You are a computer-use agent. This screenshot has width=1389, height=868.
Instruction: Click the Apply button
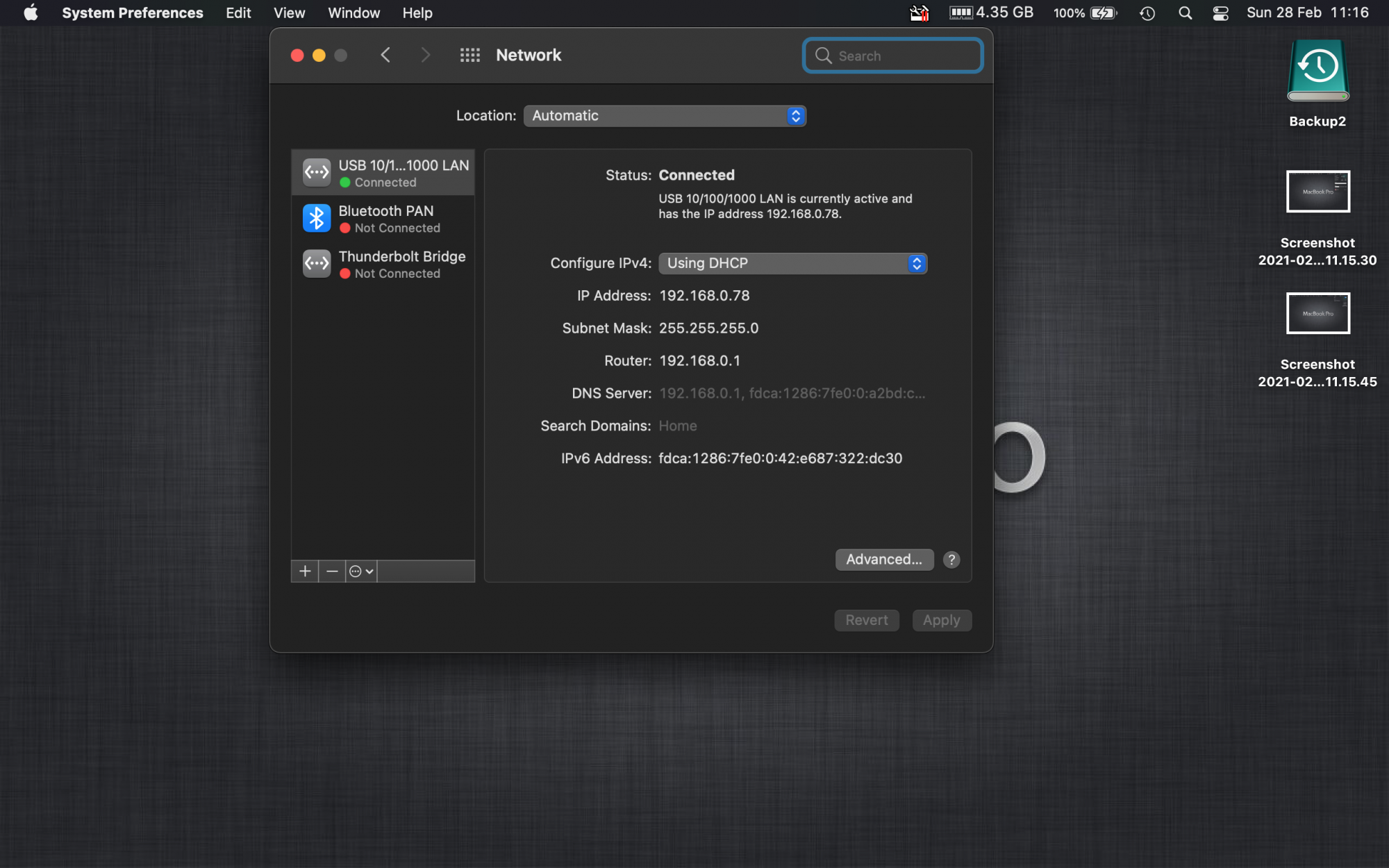pos(941,620)
